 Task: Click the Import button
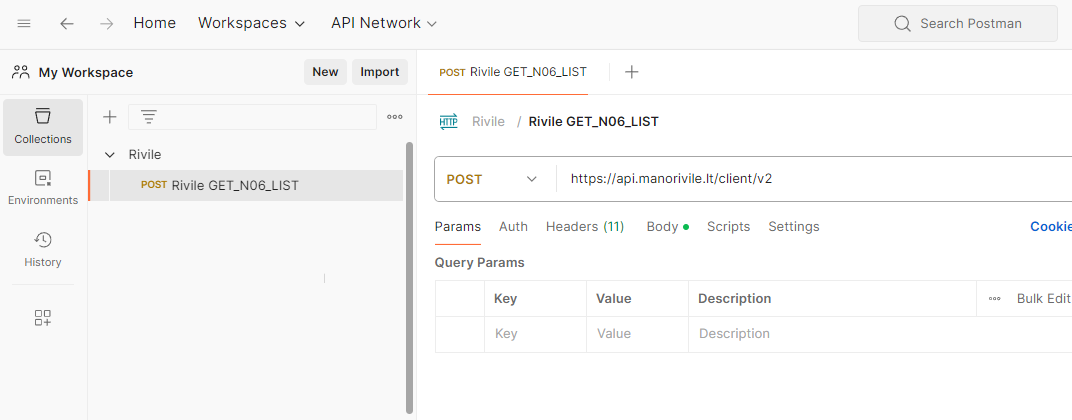click(380, 72)
